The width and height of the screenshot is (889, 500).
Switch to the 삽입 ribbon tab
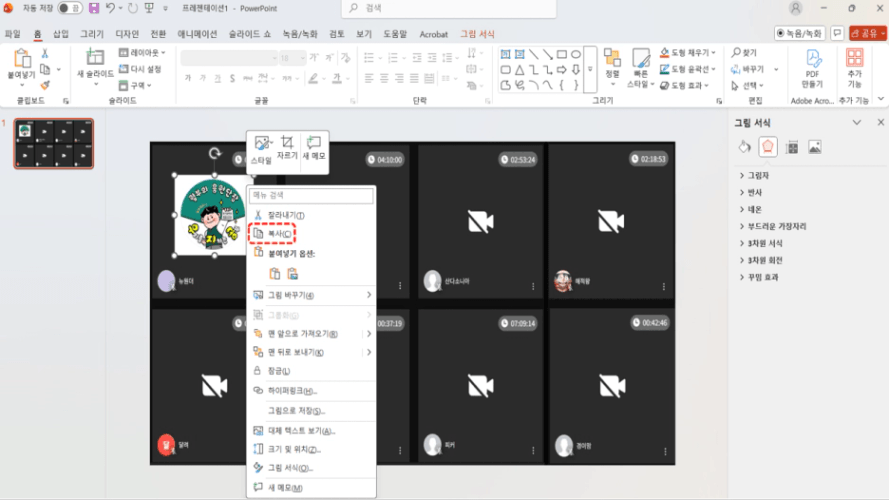61,34
